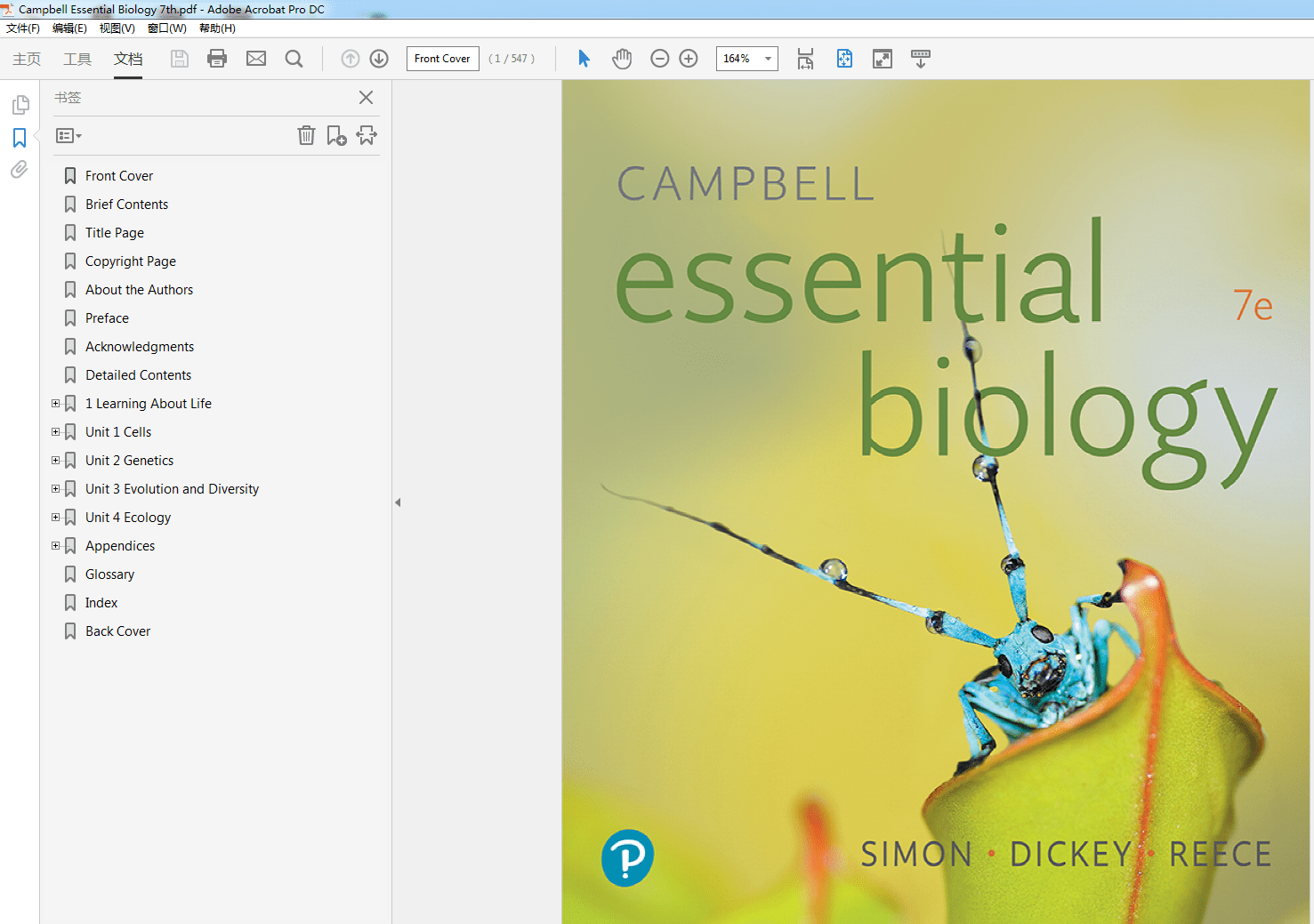Image resolution: width=1314 pixels, height=924 pixels.
Task: Click the fit-page-width icon
Action: click(805, 59)
